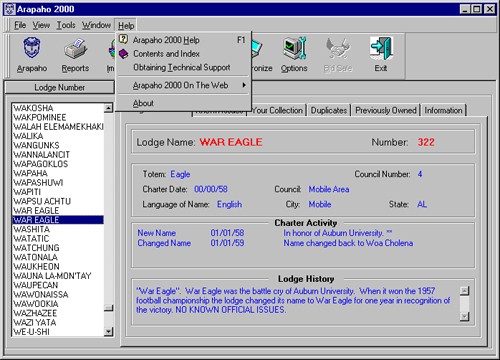
Task: Choose Arapaho 2000 Help menu entry
Action: click(x=183, y=40)
